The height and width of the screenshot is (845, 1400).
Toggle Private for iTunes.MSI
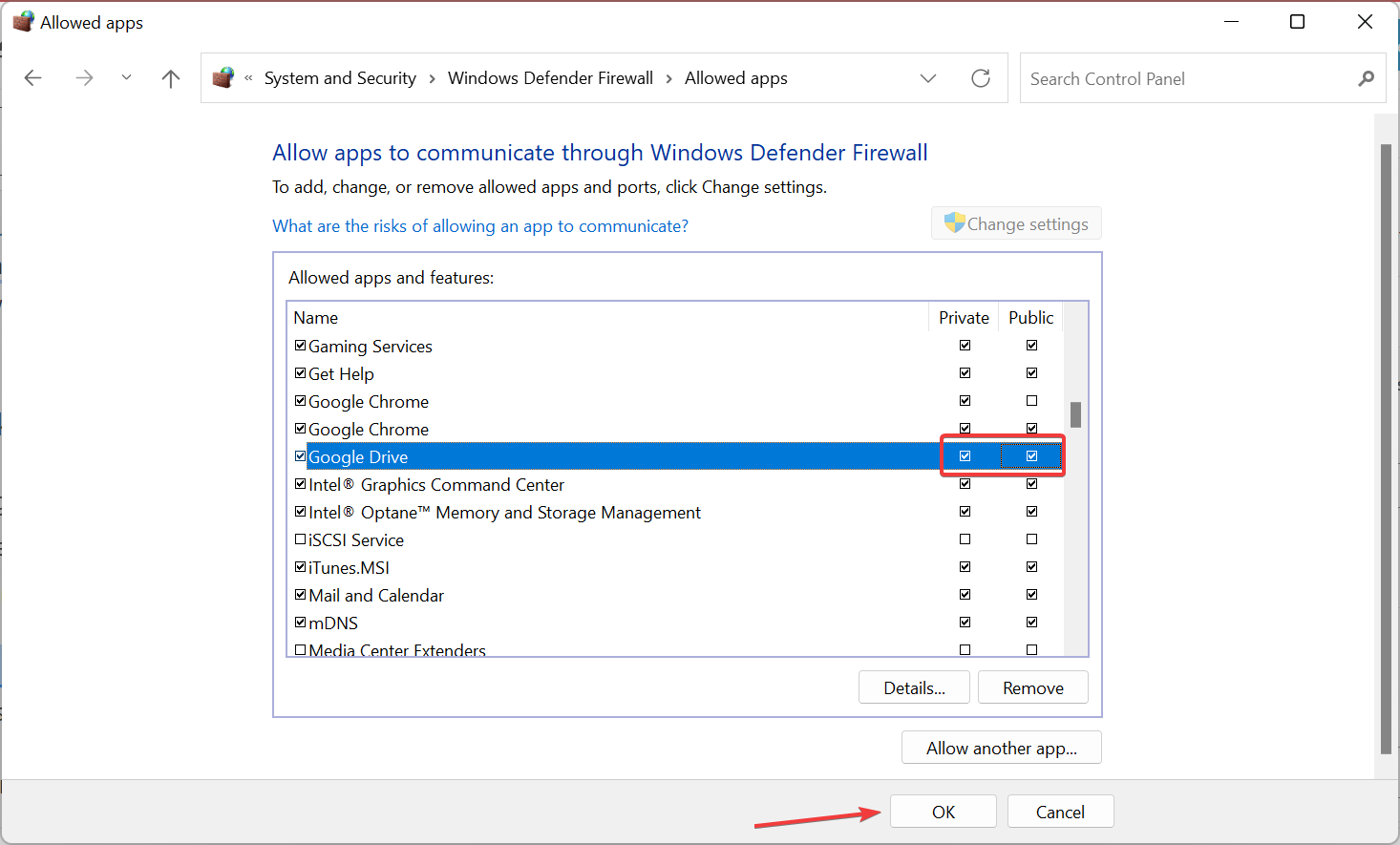click(x=965, y=567)
